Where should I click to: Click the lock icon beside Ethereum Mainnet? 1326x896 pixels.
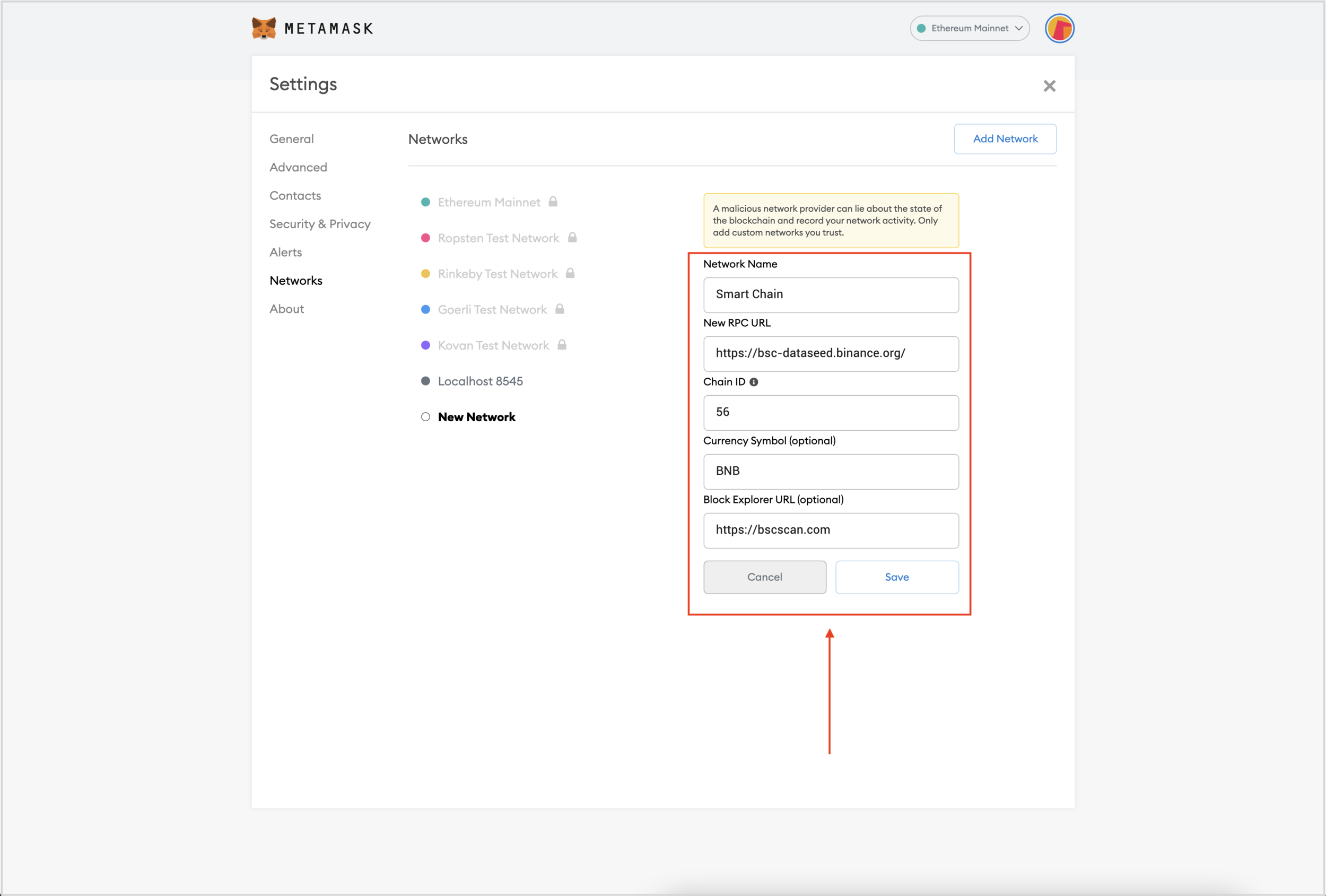tap(552, 202)
